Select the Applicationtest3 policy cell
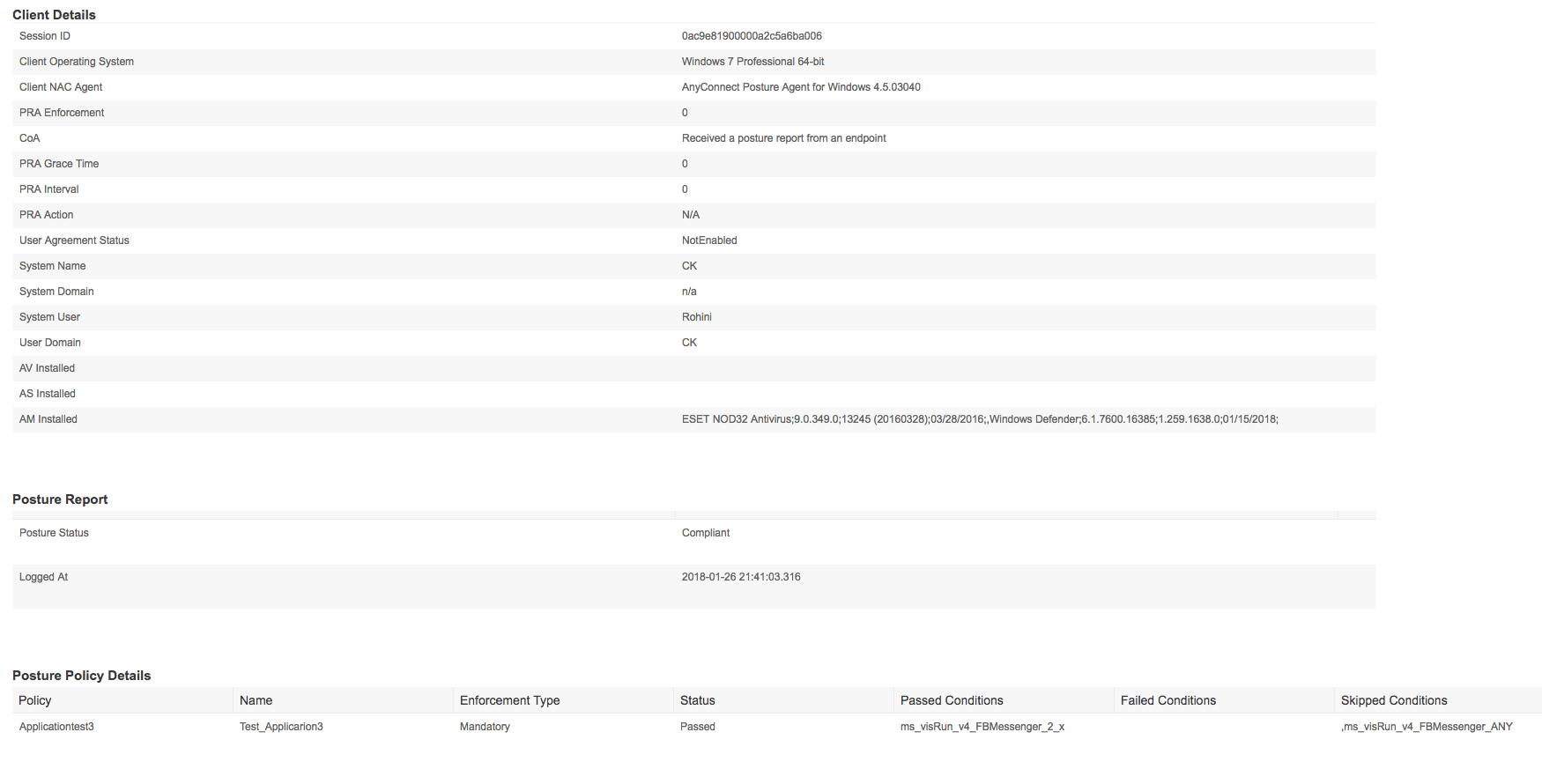 (x=56, y=727)
